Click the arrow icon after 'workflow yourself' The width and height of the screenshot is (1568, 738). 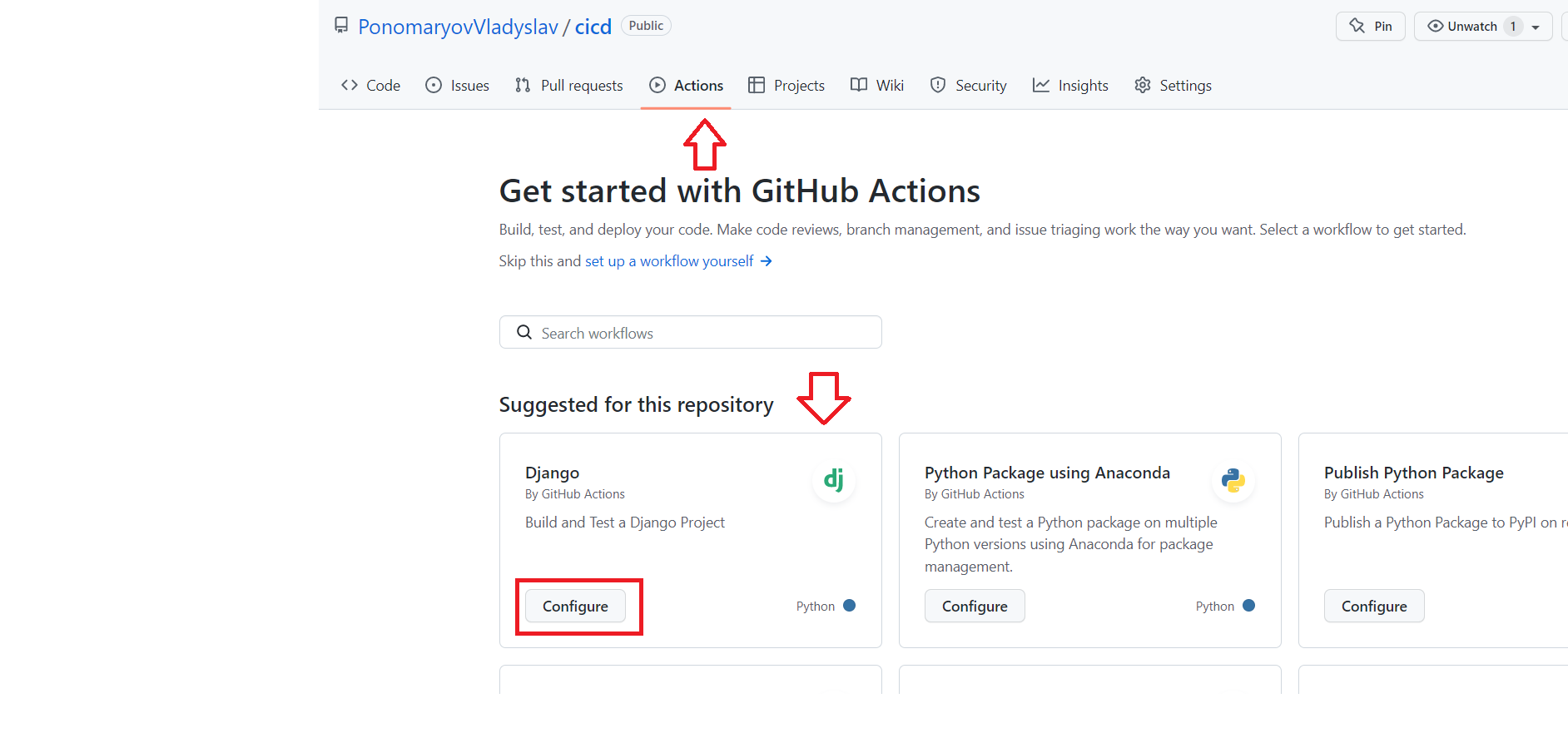[x=767, y=261]
